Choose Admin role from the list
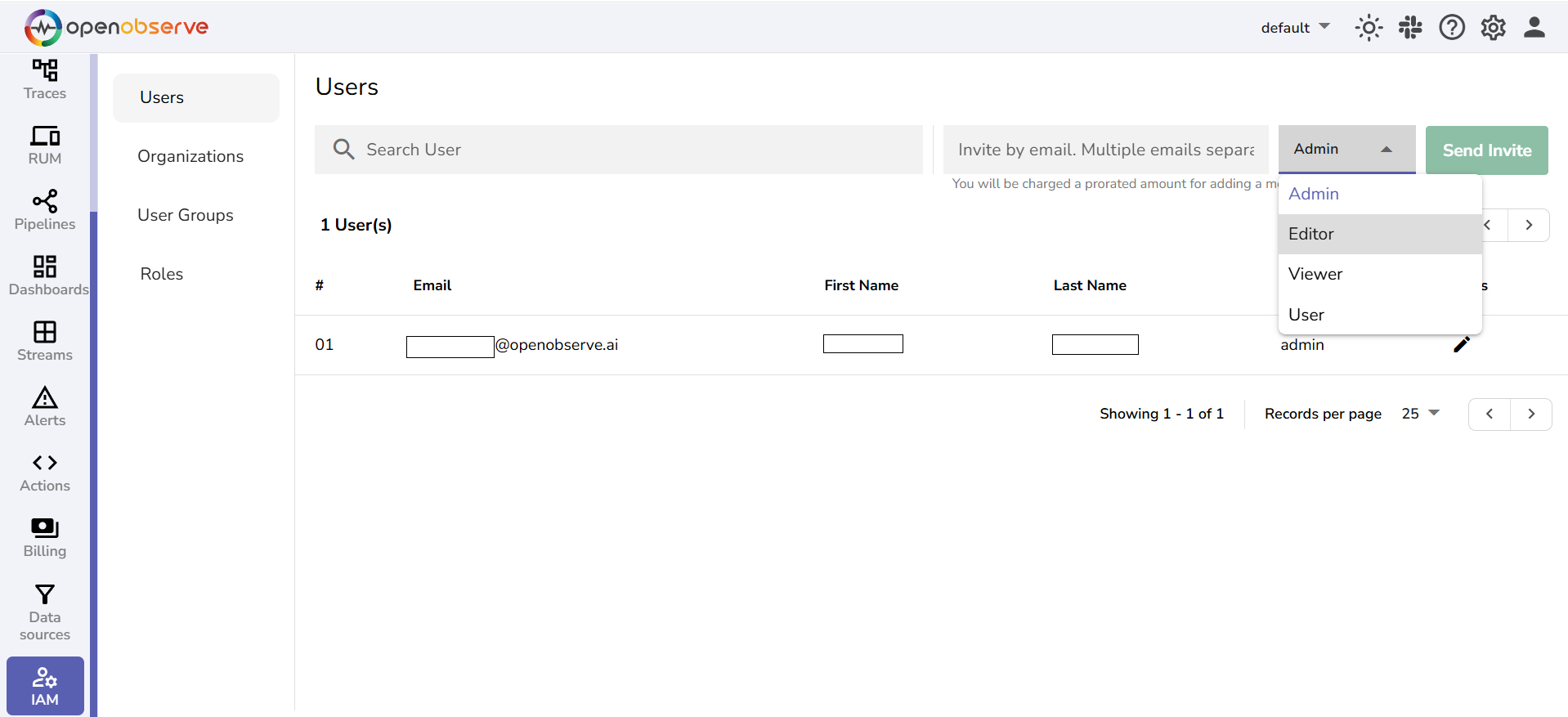The width and height of the screenshot is (1568, 717). coord(1380,194)
